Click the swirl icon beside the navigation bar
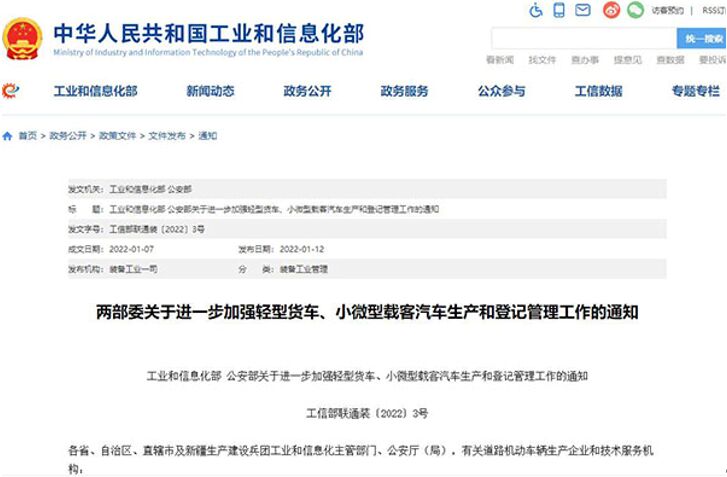 pos(10,90)
